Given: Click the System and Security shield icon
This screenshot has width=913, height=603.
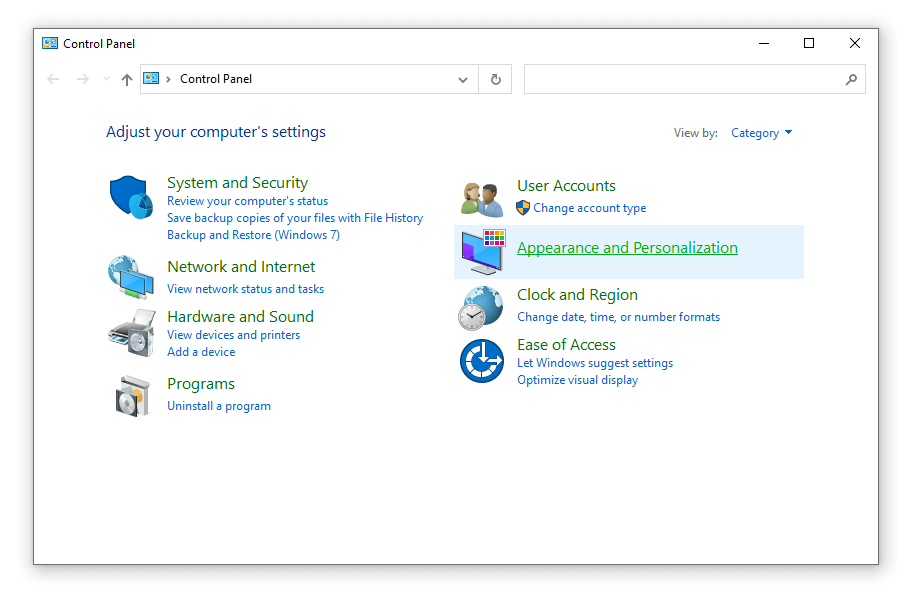Looking at the screenshot, I should [131, 197].
